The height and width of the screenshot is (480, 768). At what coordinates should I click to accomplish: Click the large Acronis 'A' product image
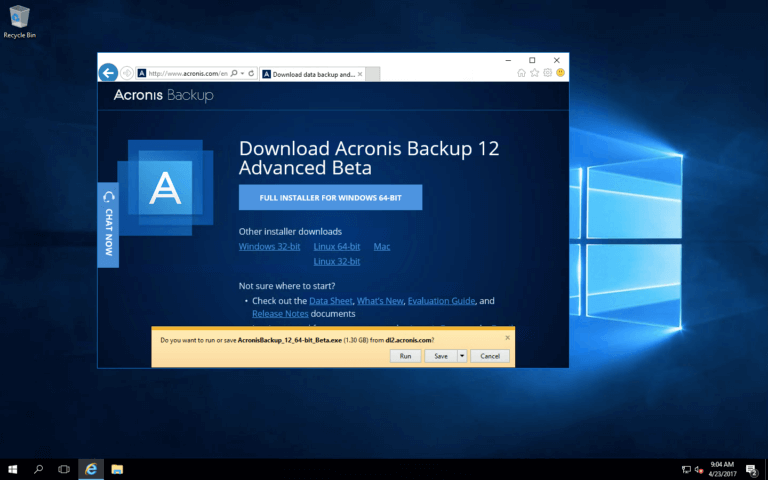(x=166, y=188)
